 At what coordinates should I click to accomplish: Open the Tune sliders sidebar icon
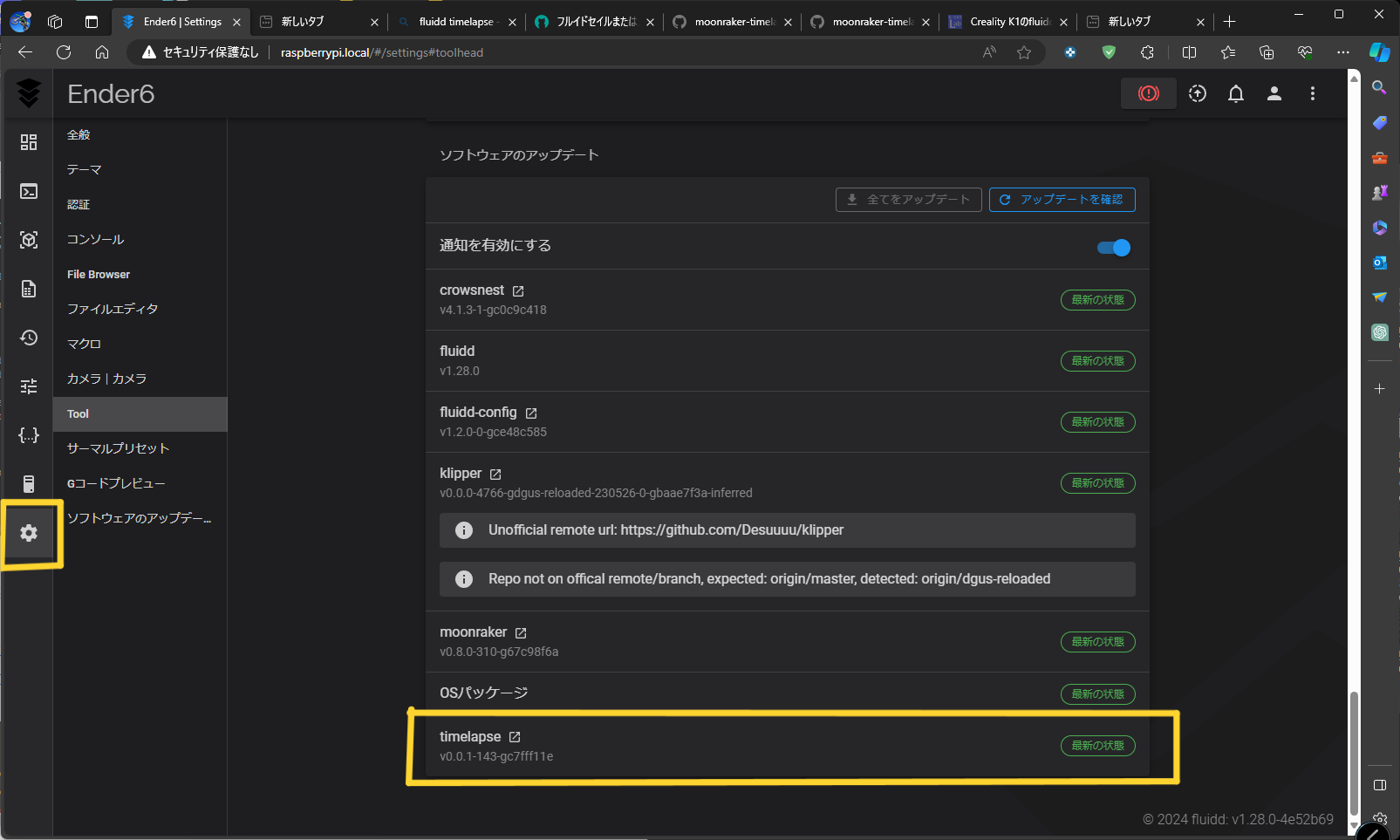(x=29, y=386)
